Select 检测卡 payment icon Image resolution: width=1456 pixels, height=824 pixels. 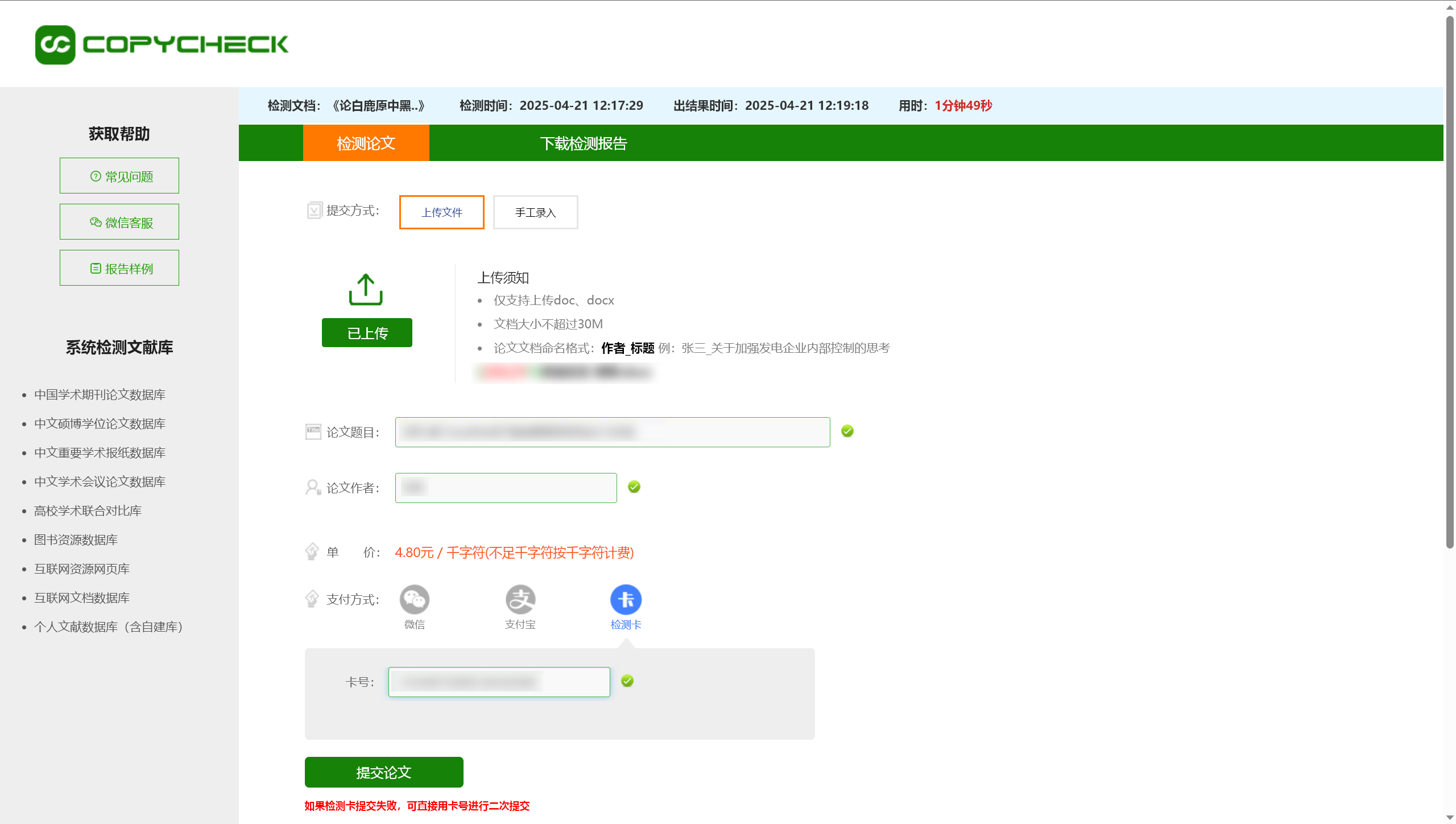(626, 599)
